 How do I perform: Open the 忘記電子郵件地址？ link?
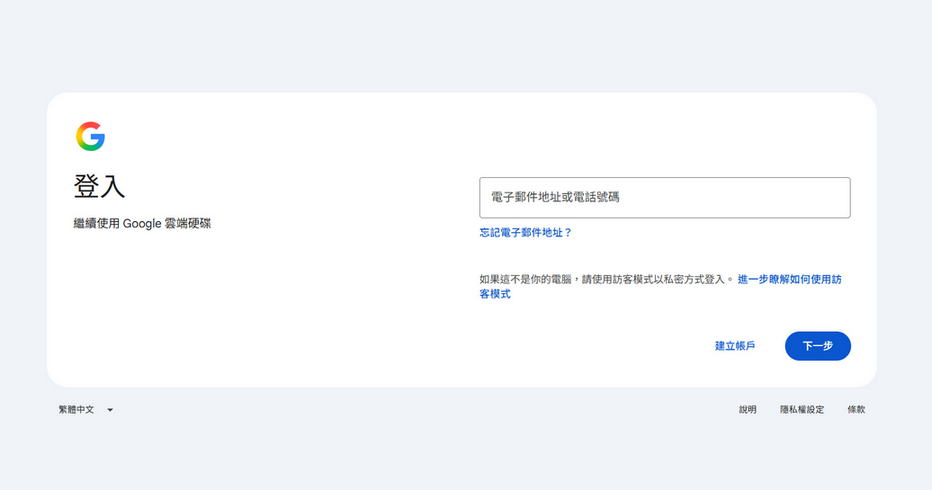(525, 233)
